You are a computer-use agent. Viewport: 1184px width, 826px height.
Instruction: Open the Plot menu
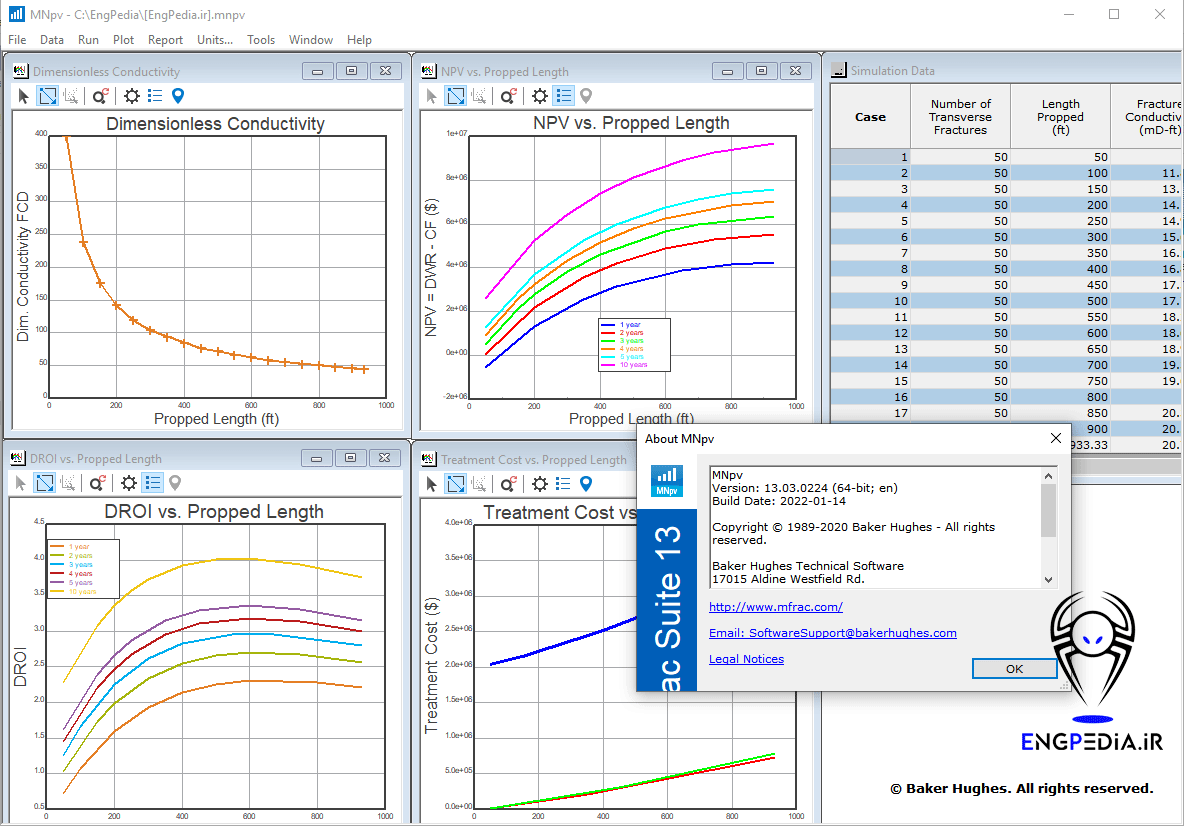pyautogui.click(x=123, y=40)
